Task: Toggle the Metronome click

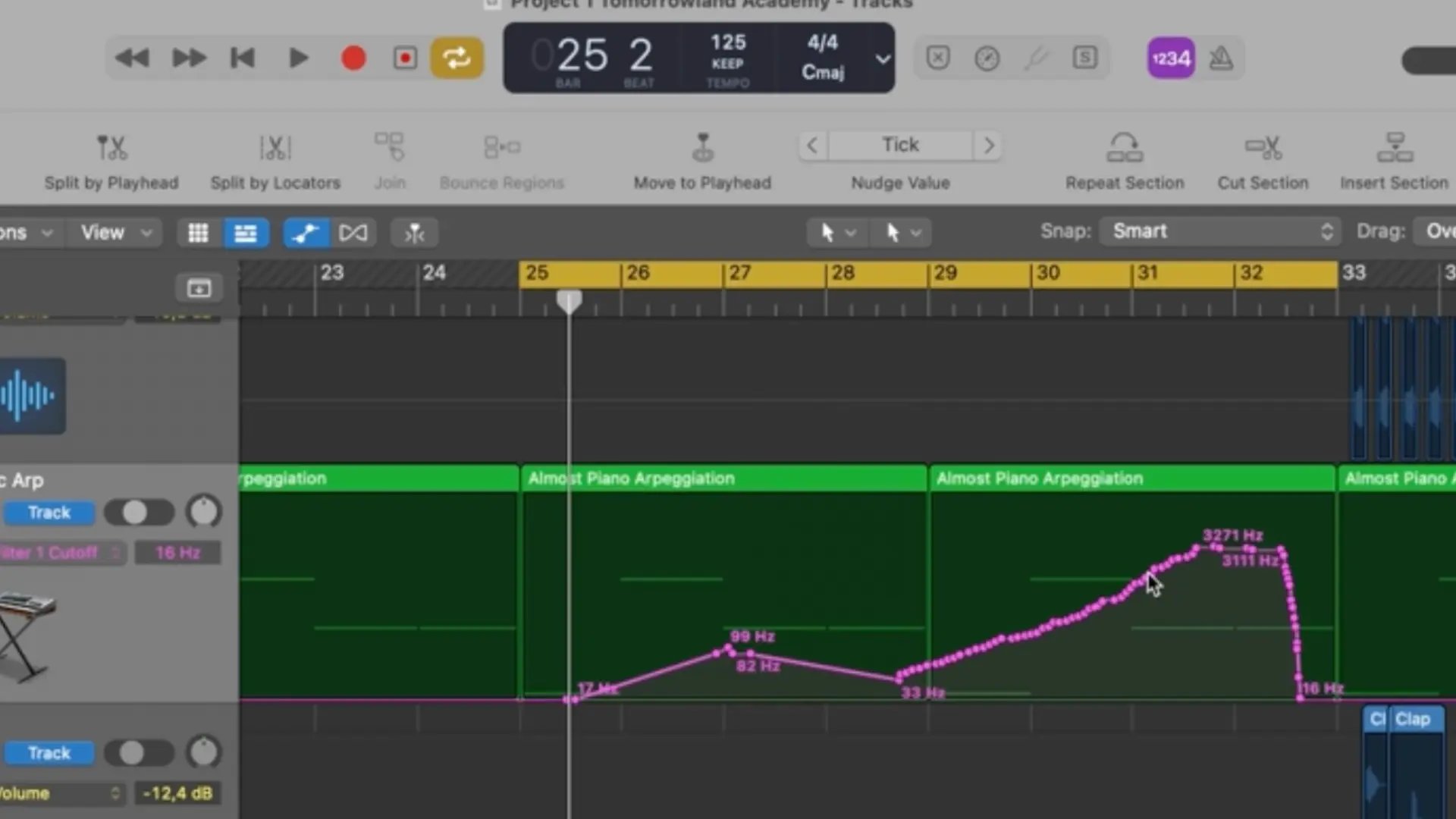Action: (1221, 58)
